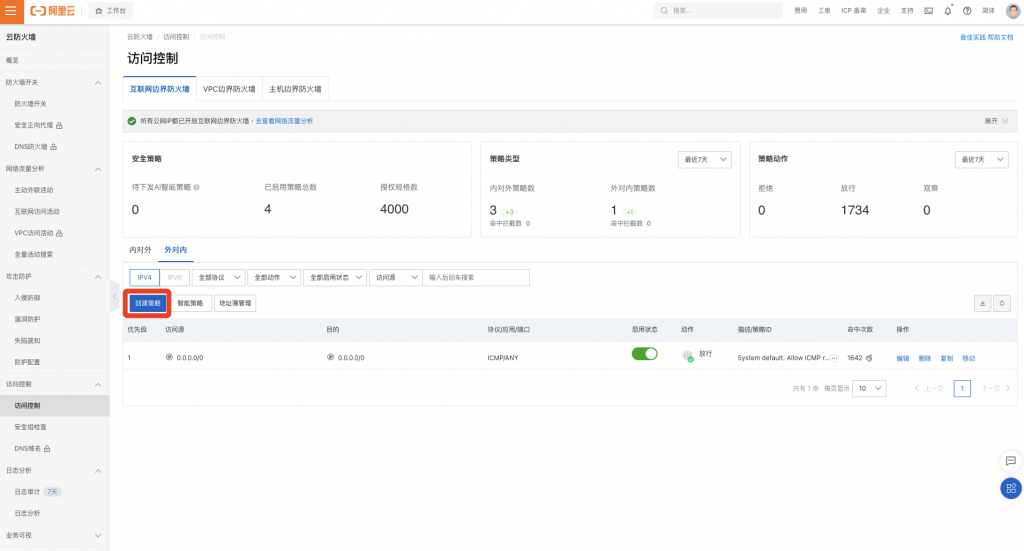Open 最近7天 dropdown in 策略动作 card
Screen dimensions: 1024x551
pyautogui.click(x=982, y=159)
